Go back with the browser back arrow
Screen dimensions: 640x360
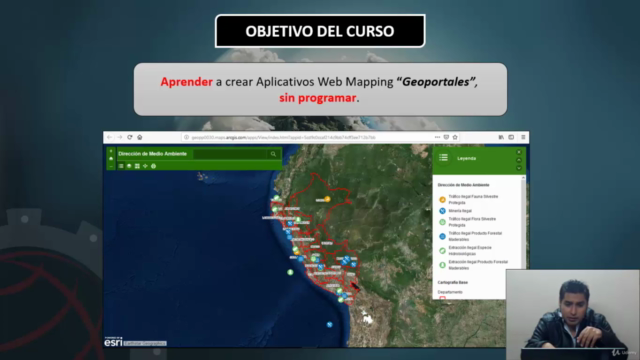[109, 138]
